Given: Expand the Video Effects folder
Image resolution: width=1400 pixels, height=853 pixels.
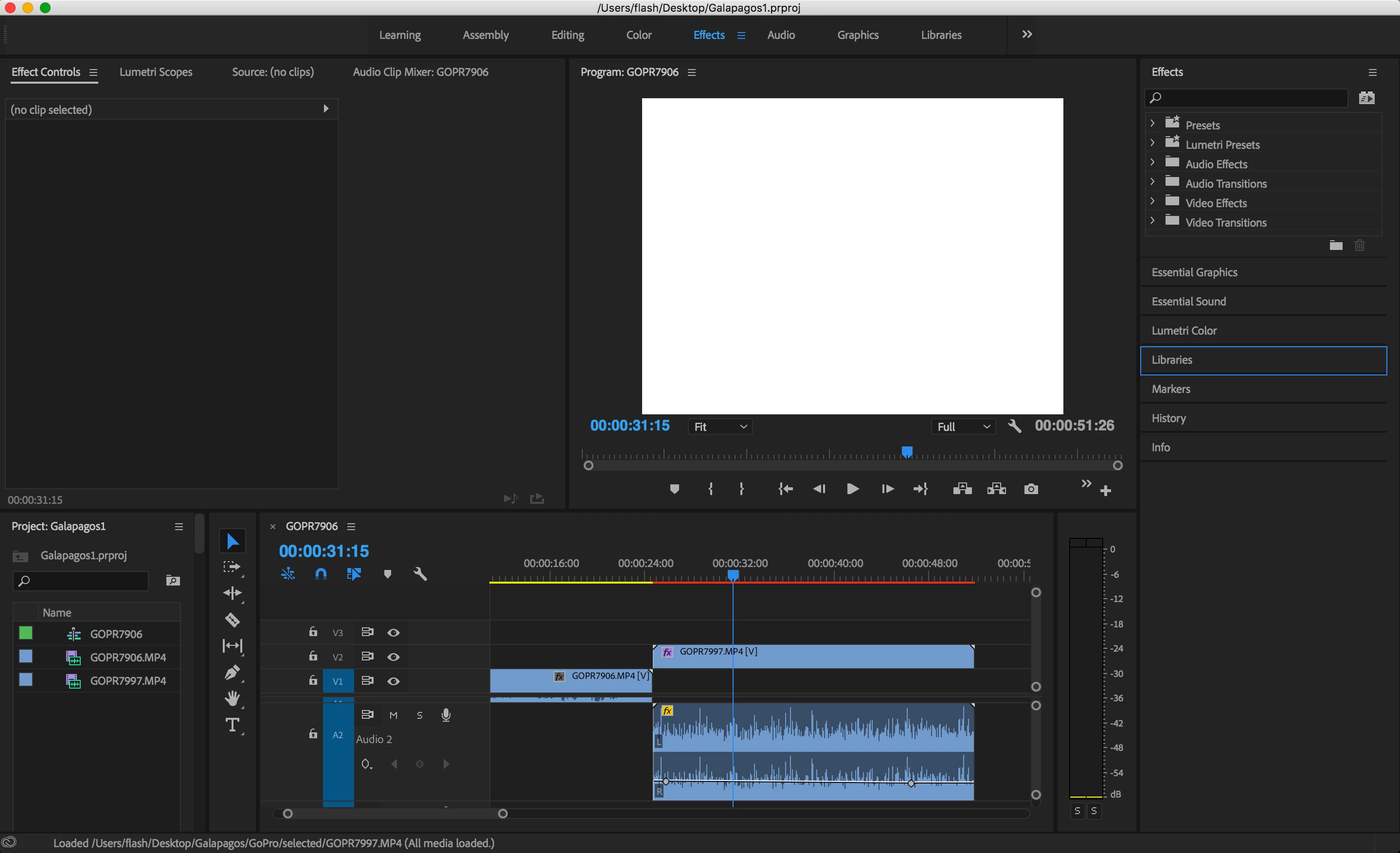Looking at the screenshot, I should click(1152, 202).
